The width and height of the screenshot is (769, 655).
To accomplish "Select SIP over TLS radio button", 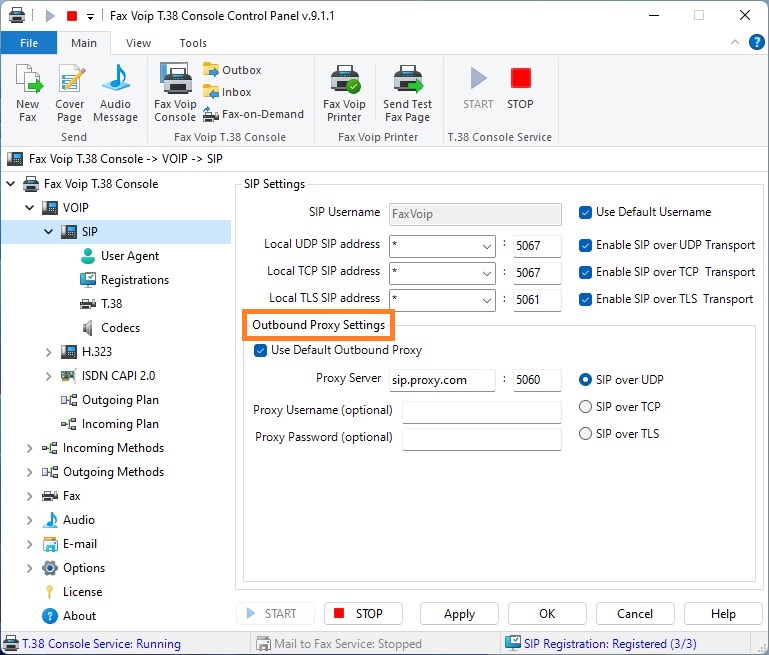I will [x=585, y=433].
